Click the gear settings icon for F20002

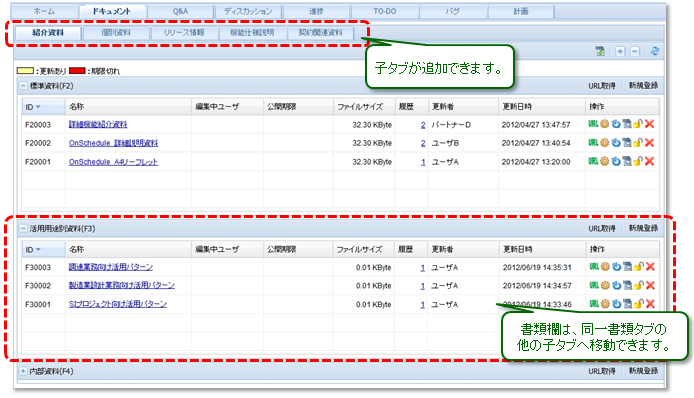click(x=605, y=143)
